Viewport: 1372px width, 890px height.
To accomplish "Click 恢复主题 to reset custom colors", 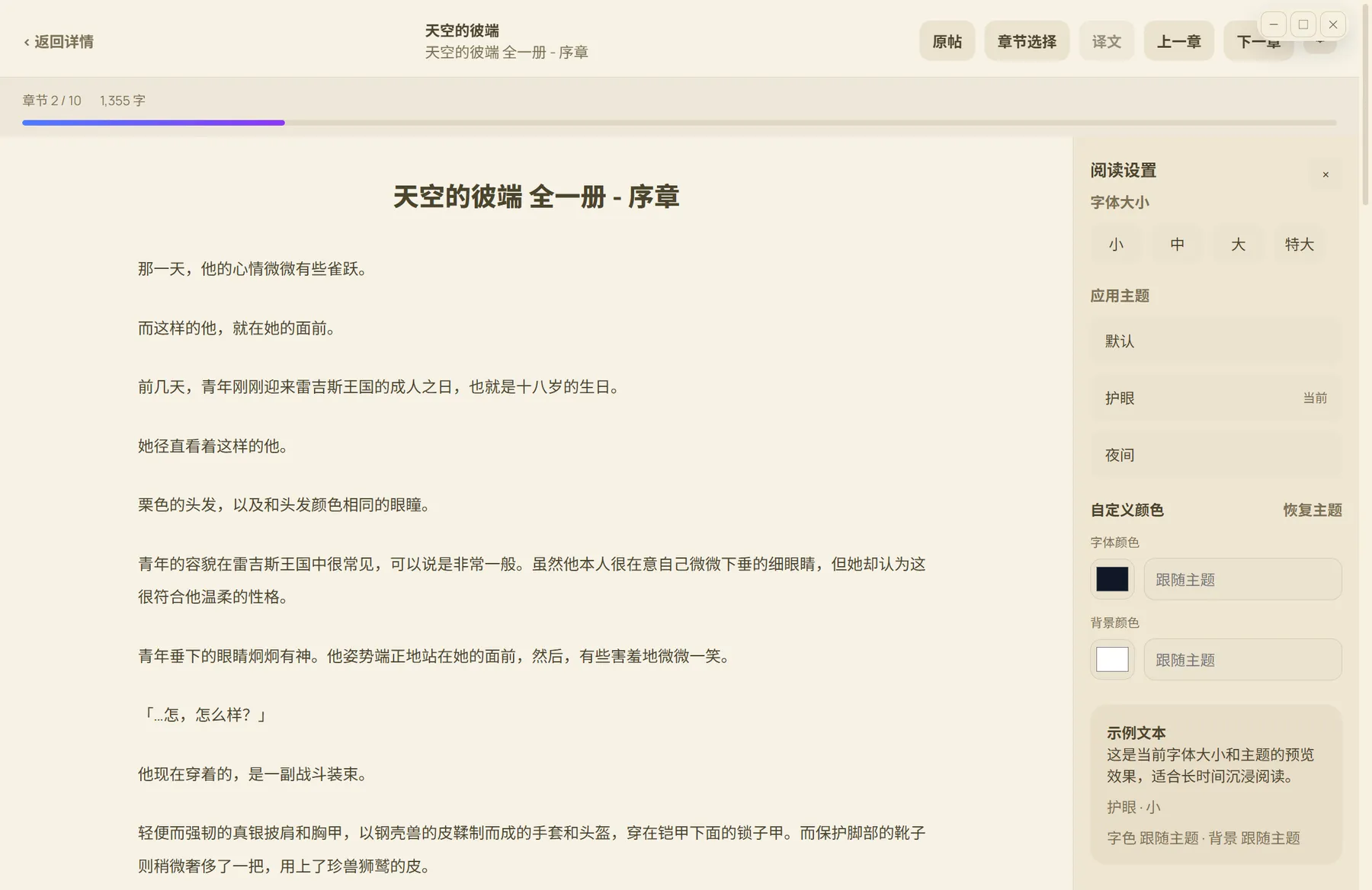I will click(x=1312, y=510).
